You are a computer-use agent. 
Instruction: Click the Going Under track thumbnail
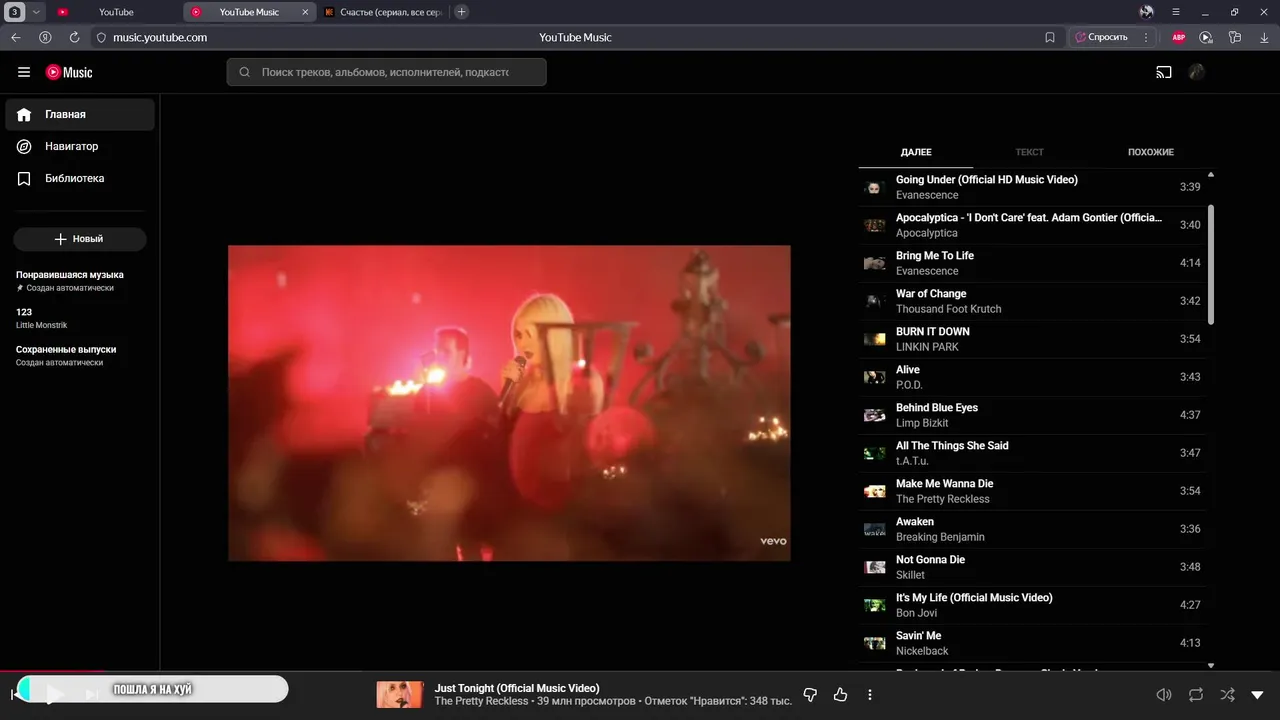(875, 187)
